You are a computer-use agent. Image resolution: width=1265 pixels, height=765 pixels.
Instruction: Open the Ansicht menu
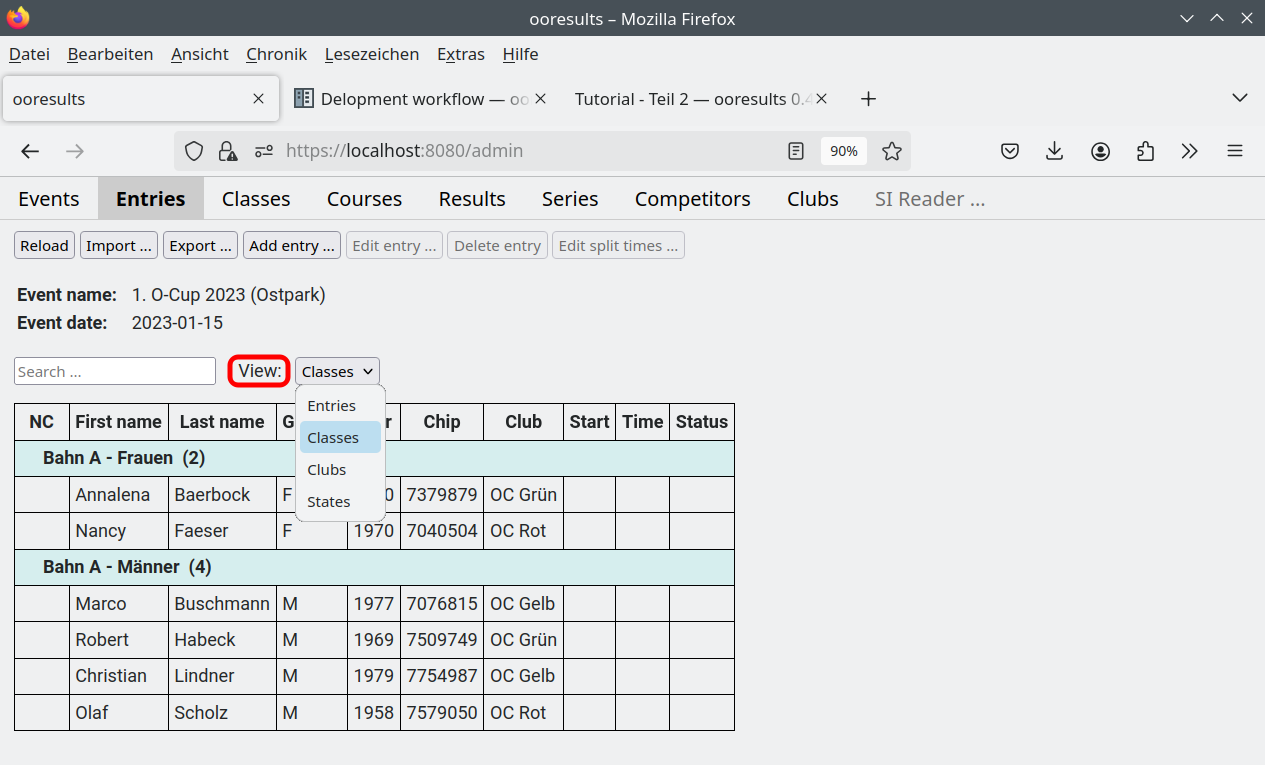pyautogui.click(x=200, y=54)
